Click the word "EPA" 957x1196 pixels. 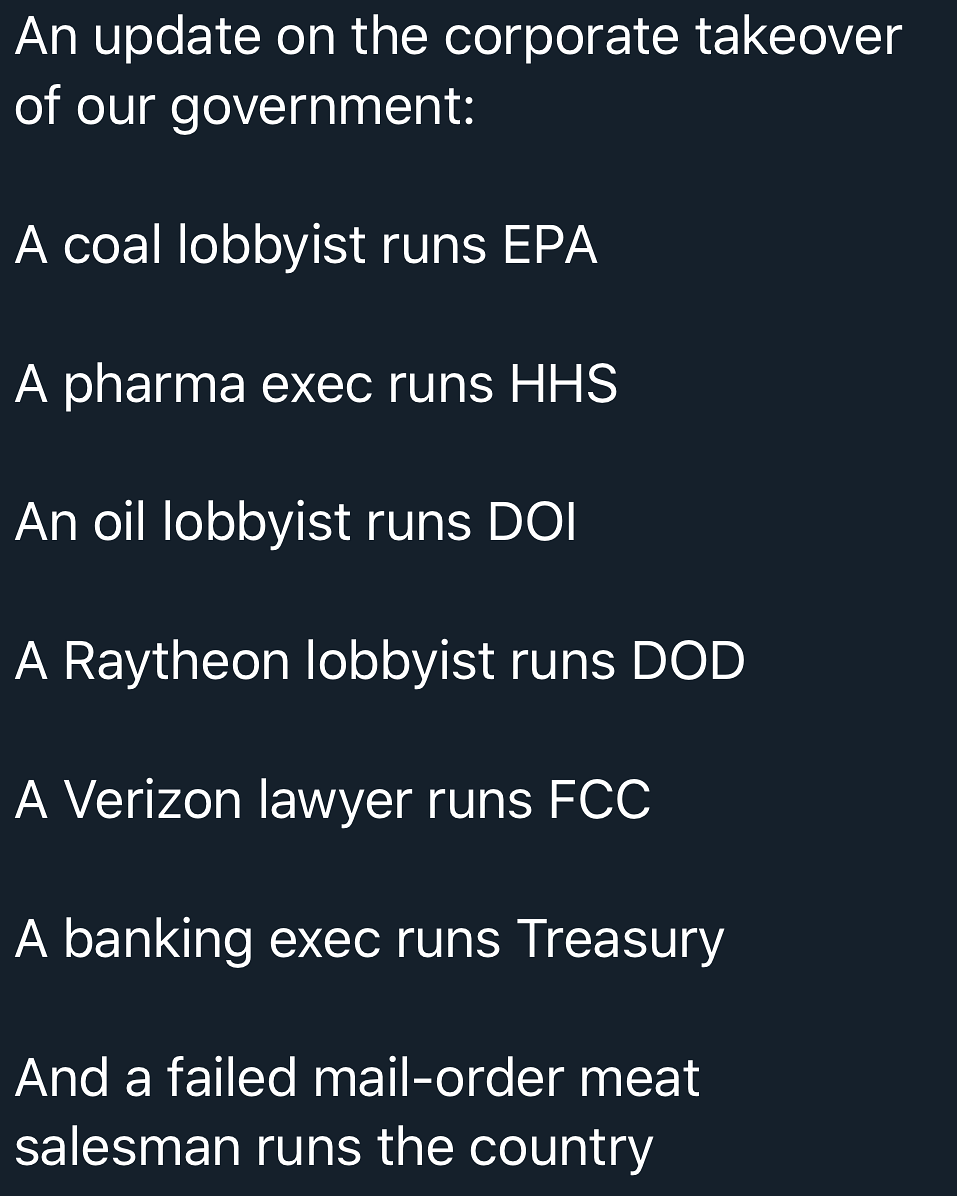point(549,245)
